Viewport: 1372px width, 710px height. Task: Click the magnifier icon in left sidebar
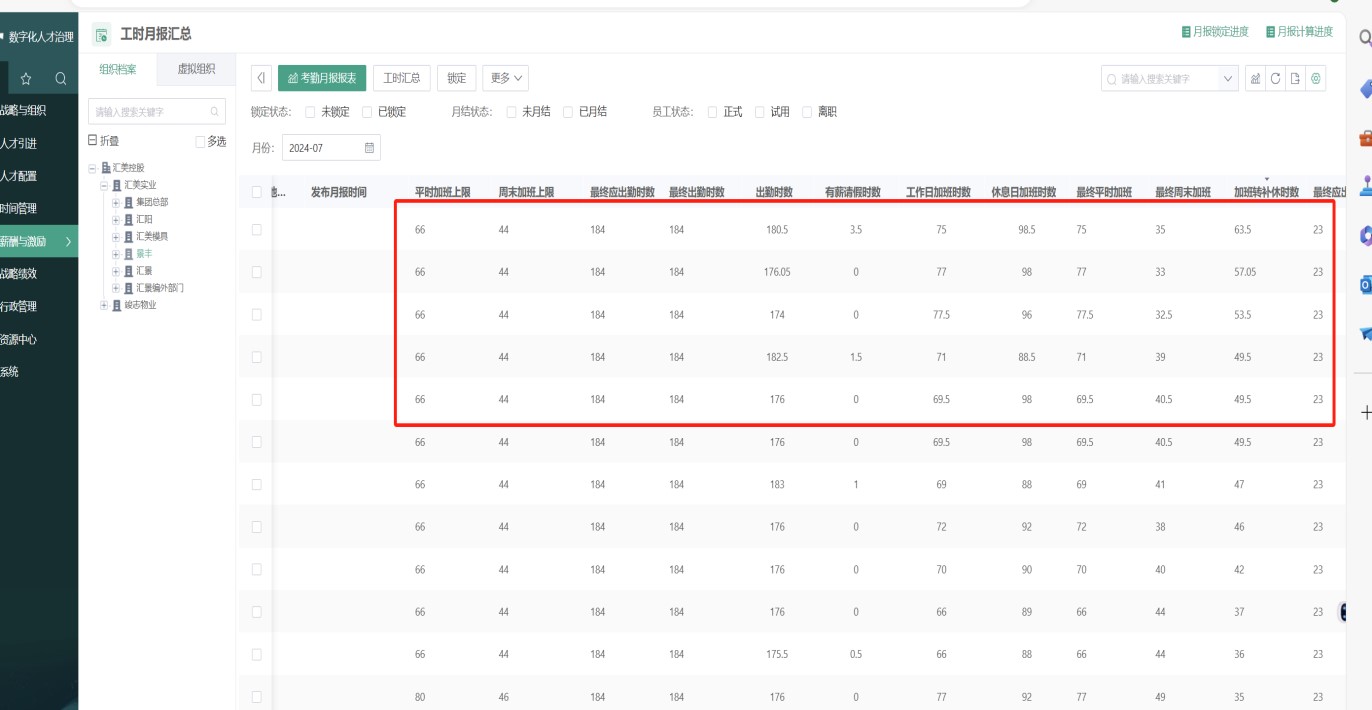click(x=61, y=78)
